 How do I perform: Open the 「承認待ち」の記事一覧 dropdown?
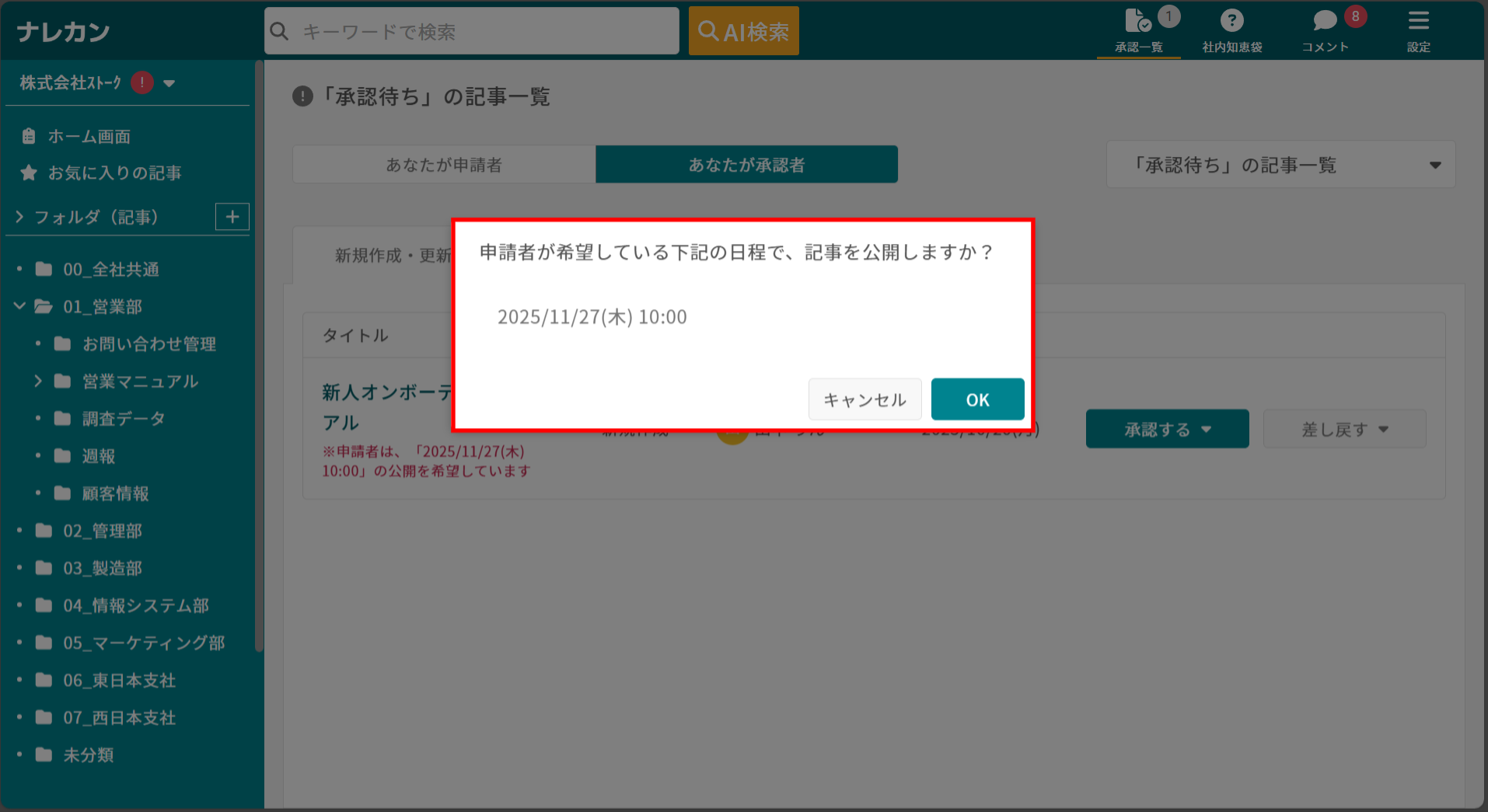(x=1435, y=164)
